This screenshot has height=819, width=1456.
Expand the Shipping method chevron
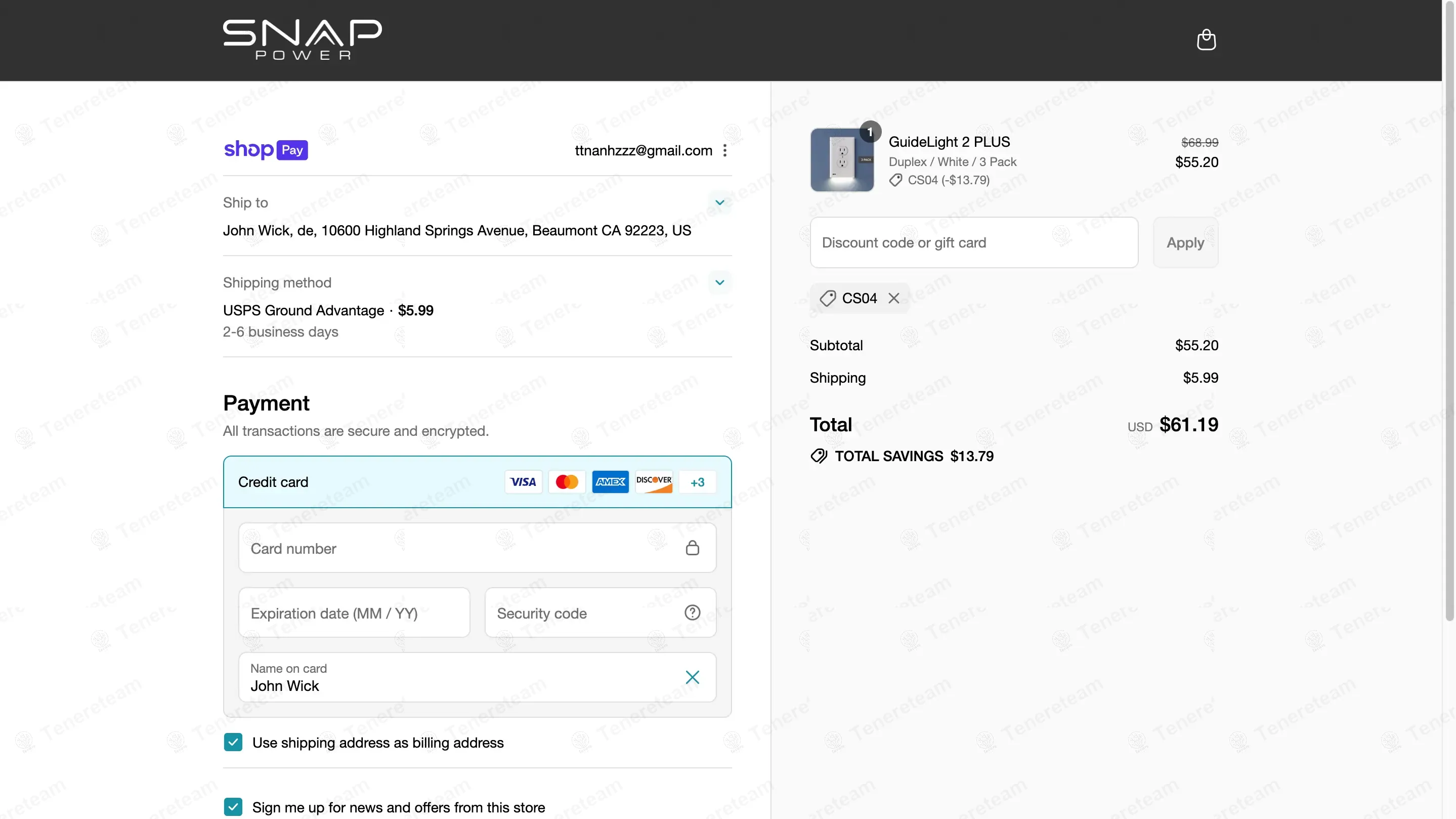coord(719,282)
